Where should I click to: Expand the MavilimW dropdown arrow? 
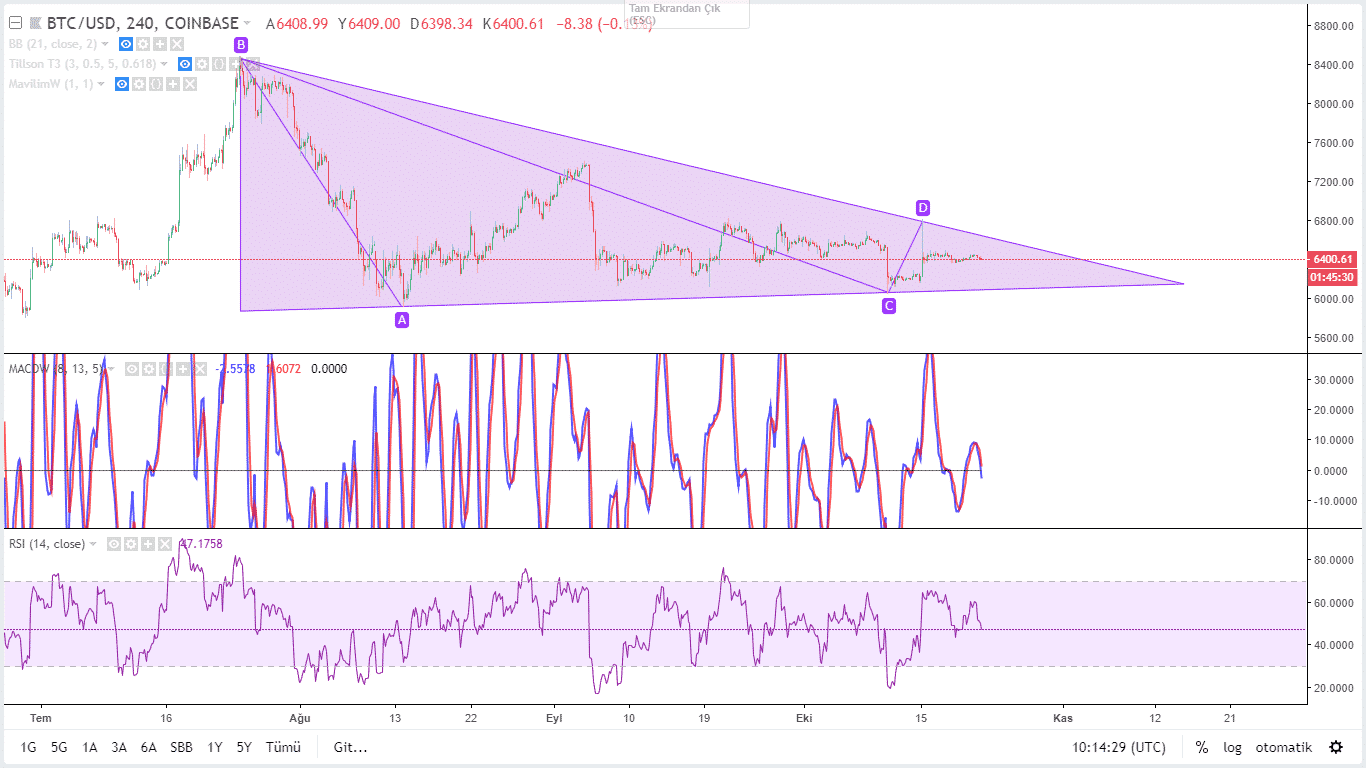101,84
